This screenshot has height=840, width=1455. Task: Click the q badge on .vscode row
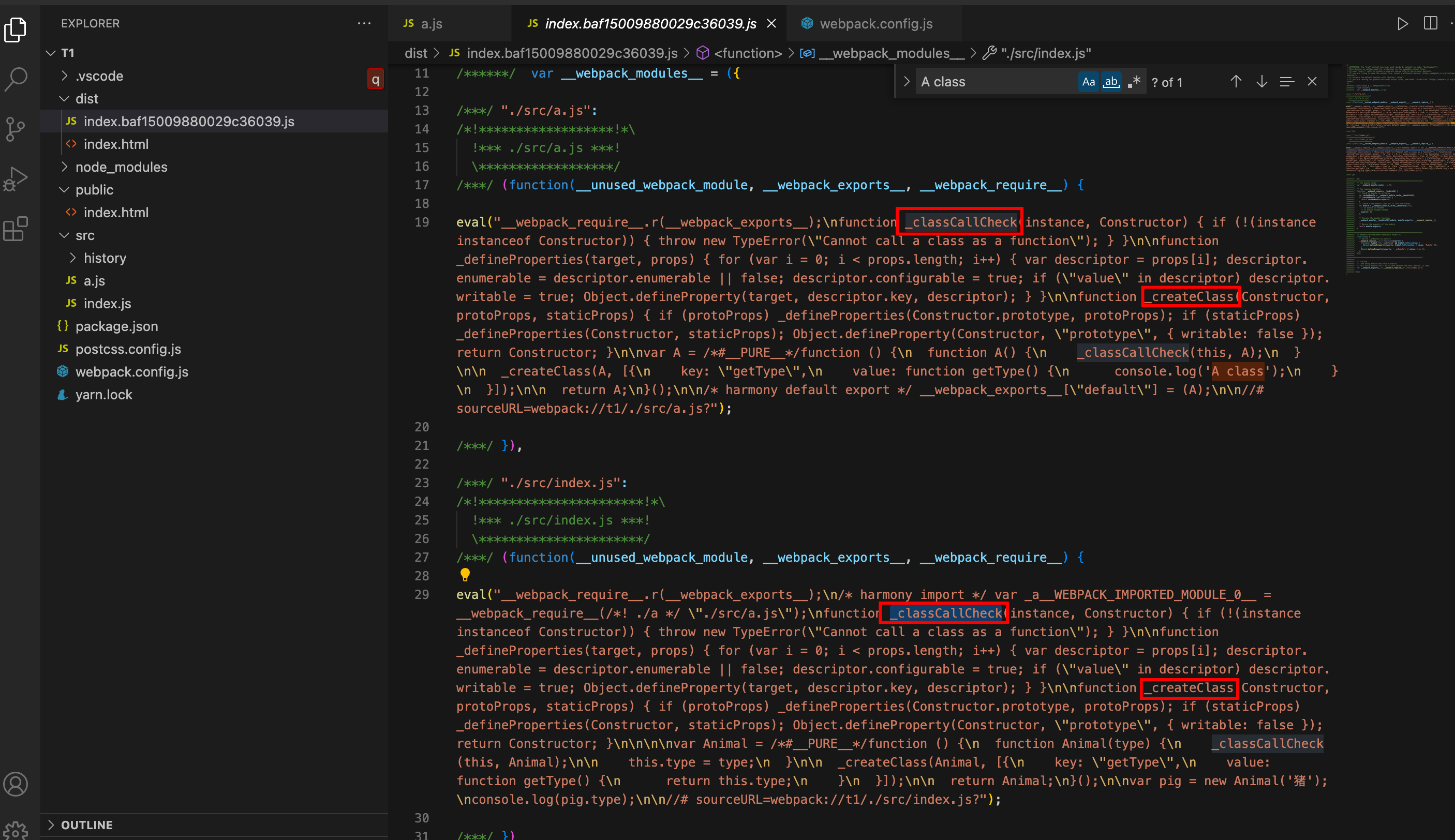(375, 79)
